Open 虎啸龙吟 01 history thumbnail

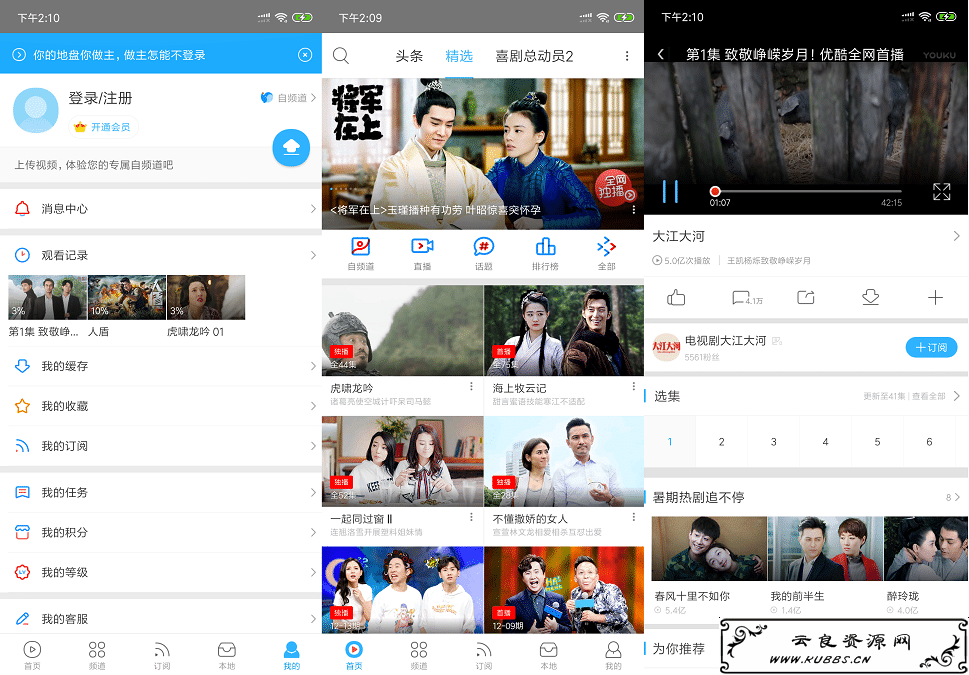pyautogui.click(x=206, y=297)
